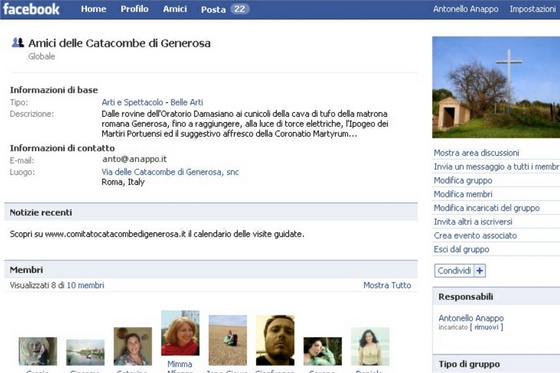This screenshot has width=560, height=373.
Task: Open the Arti e Spettacolo category link
Action: 132,102
